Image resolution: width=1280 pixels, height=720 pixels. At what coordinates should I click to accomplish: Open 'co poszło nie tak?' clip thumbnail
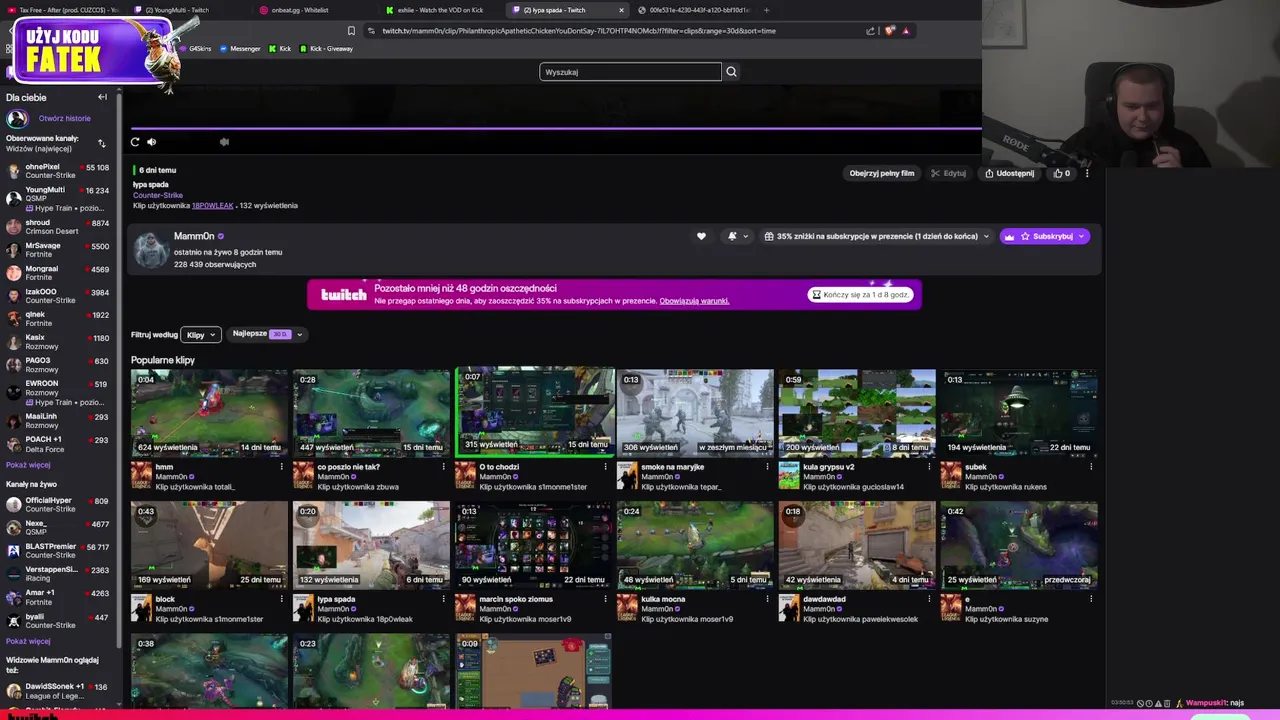[x=371, y=413]
